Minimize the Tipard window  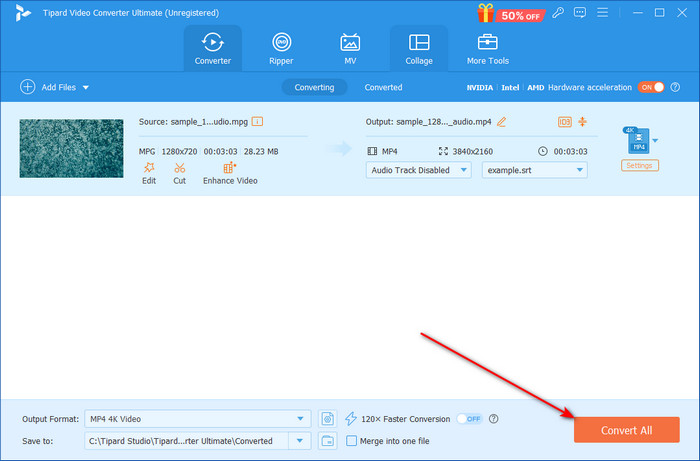click(x=638, y=12)
